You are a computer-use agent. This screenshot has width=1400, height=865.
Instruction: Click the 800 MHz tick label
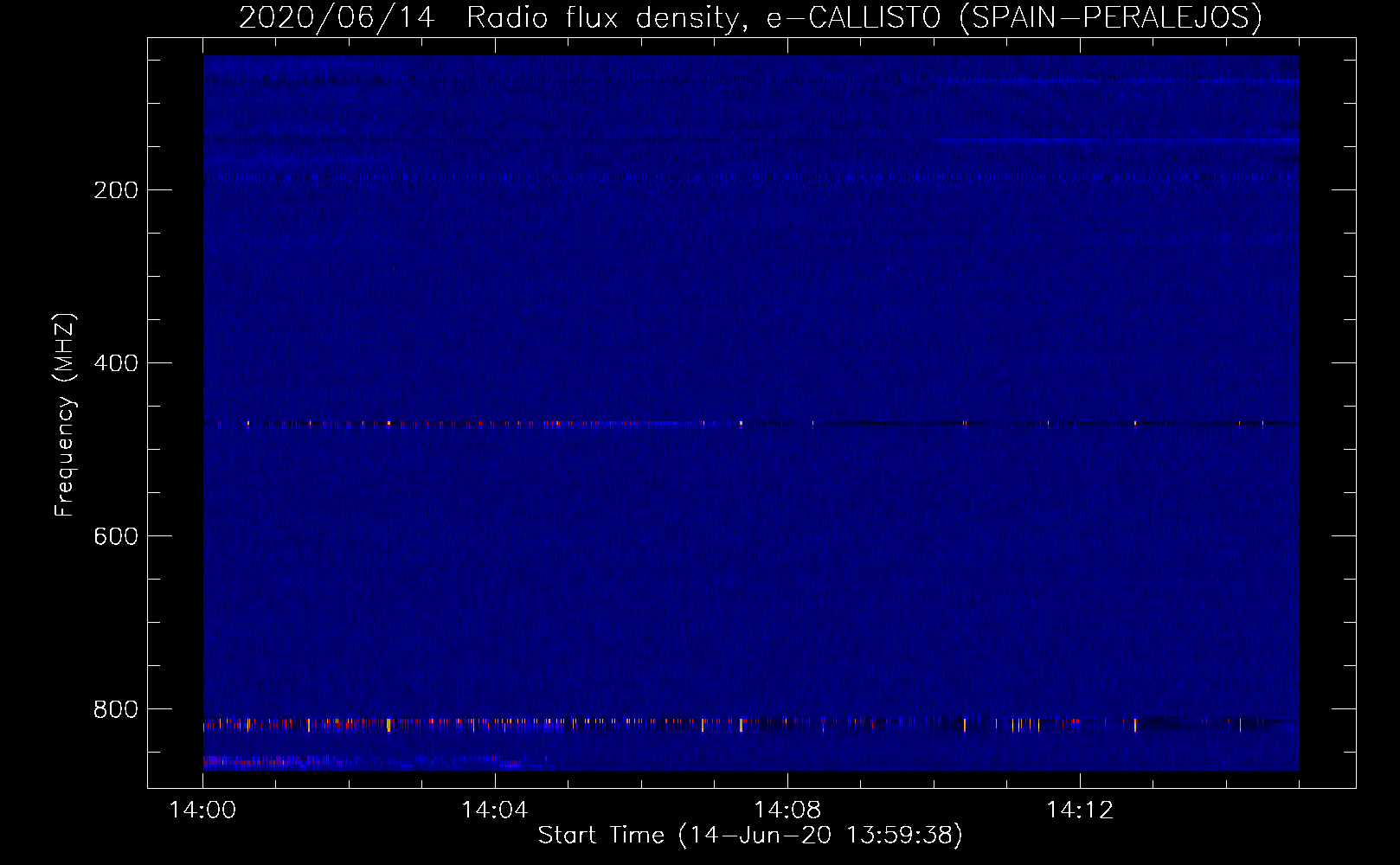116,709
